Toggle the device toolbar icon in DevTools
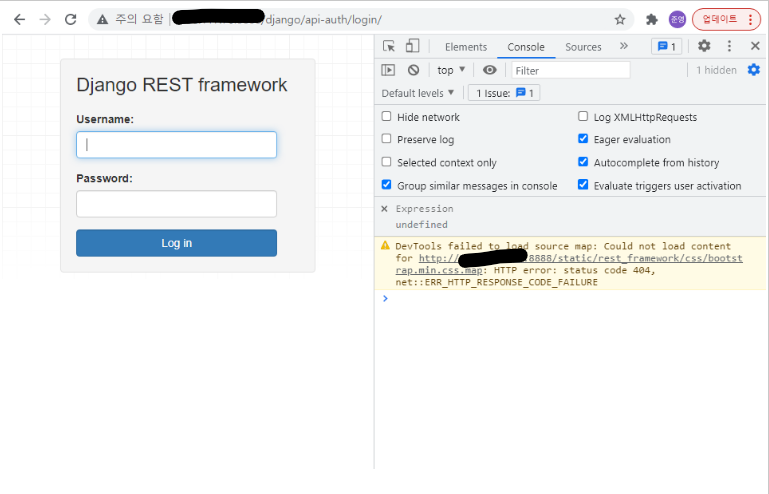The width and height of the screenshot is (769, 494). 412,46
